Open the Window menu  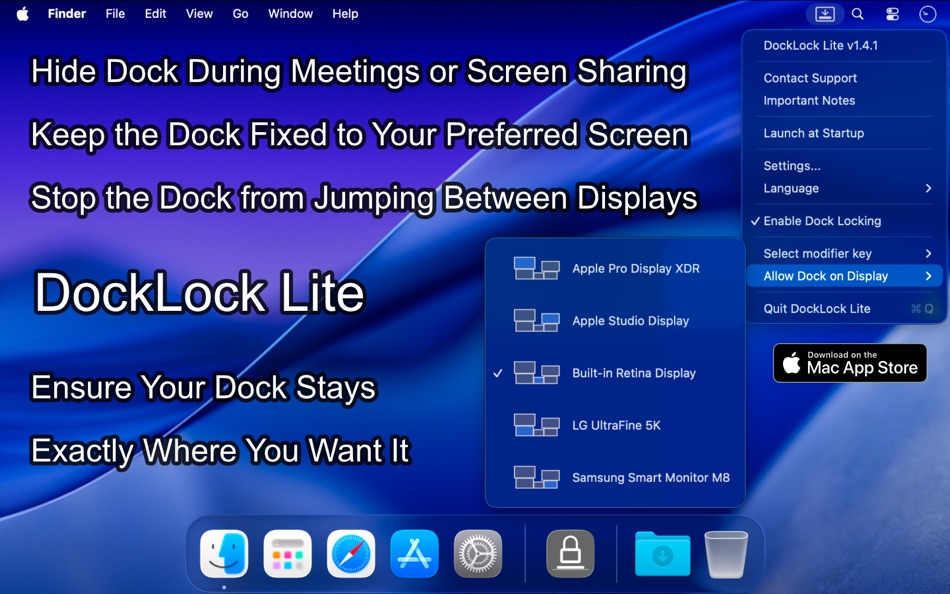pos(290,13)
